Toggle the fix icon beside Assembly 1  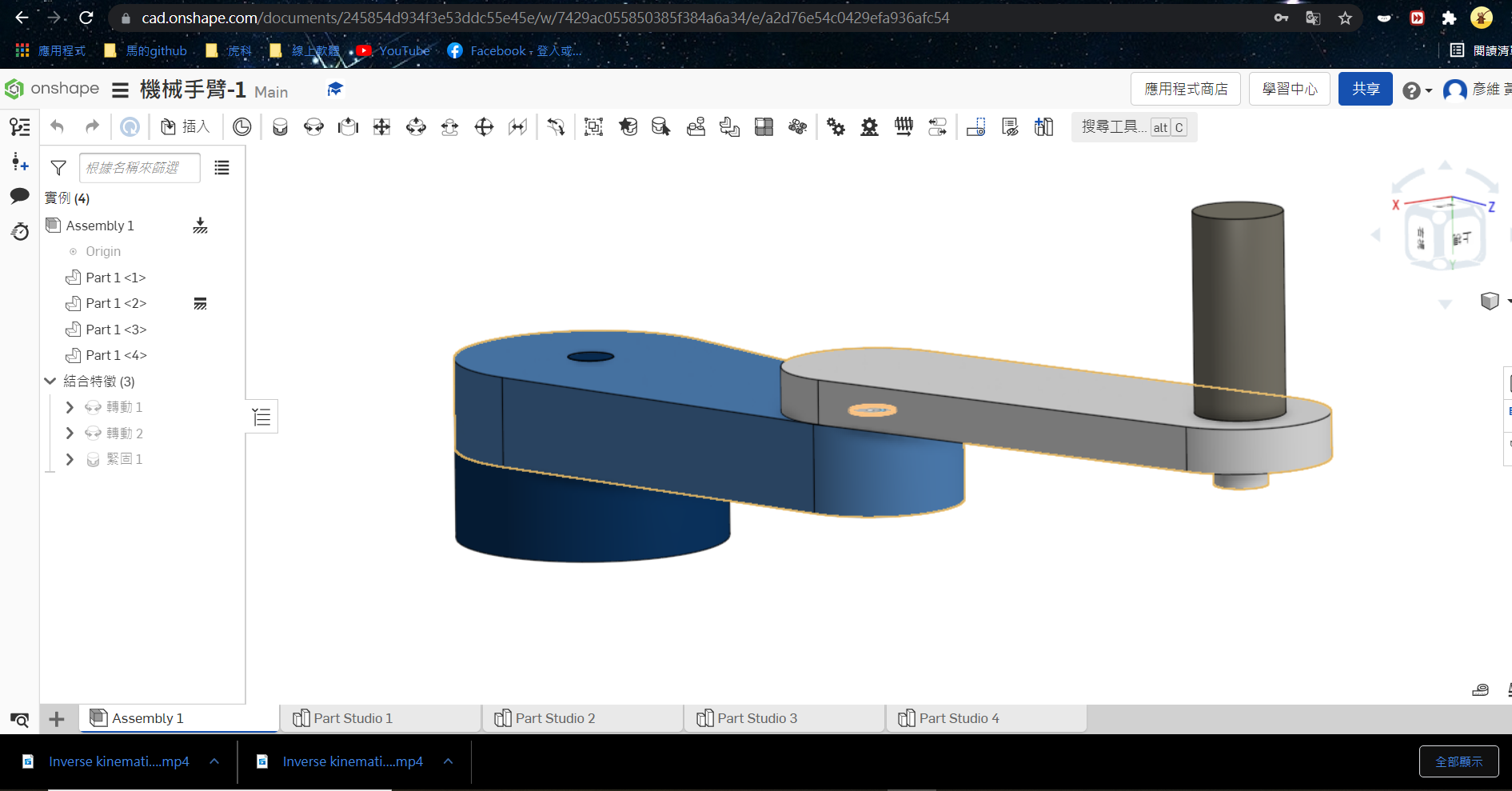200,226
